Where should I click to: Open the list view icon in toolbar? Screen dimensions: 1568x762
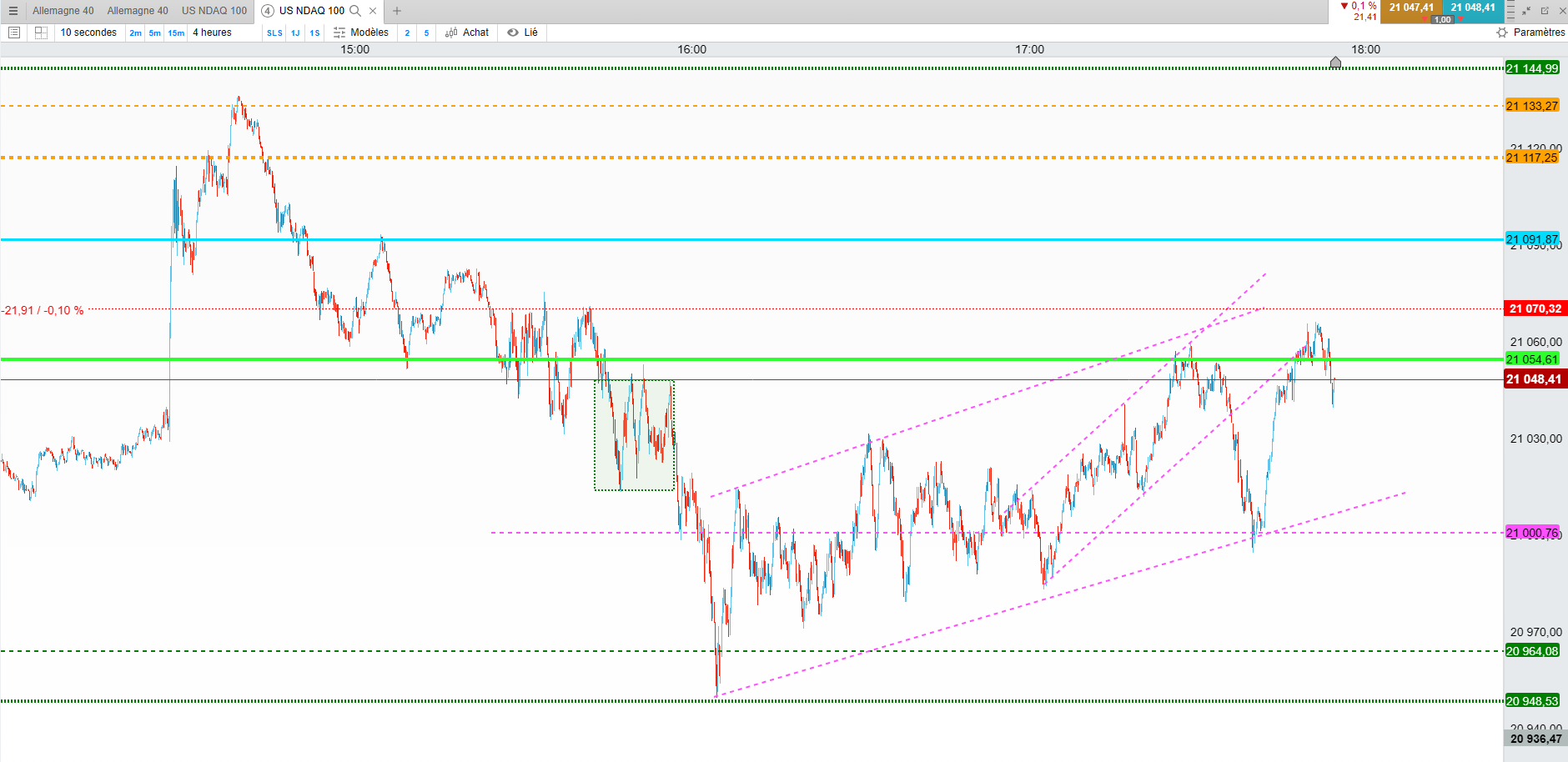[x=13, y=33]
